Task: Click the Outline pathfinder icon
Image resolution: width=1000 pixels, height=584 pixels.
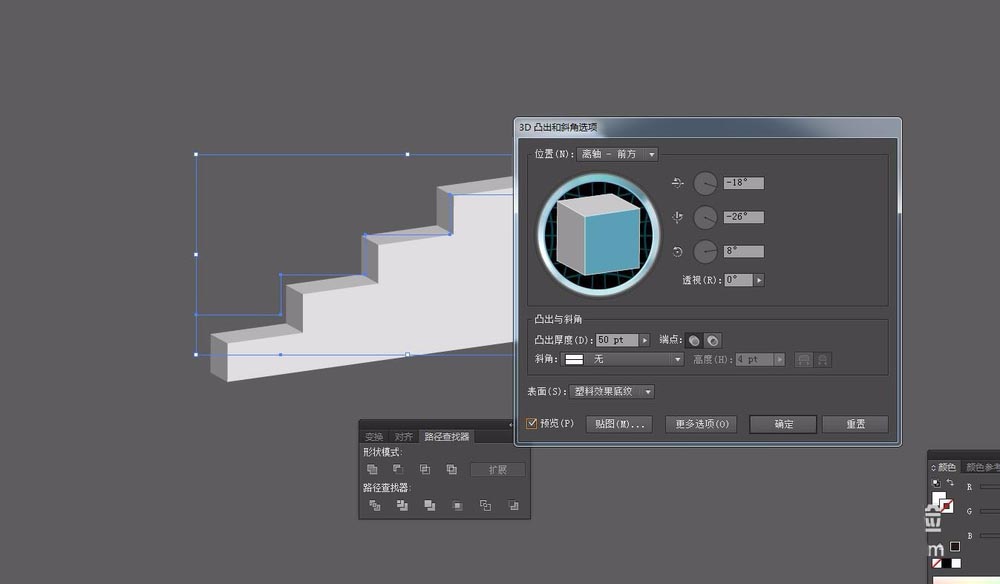Action: 485,506
